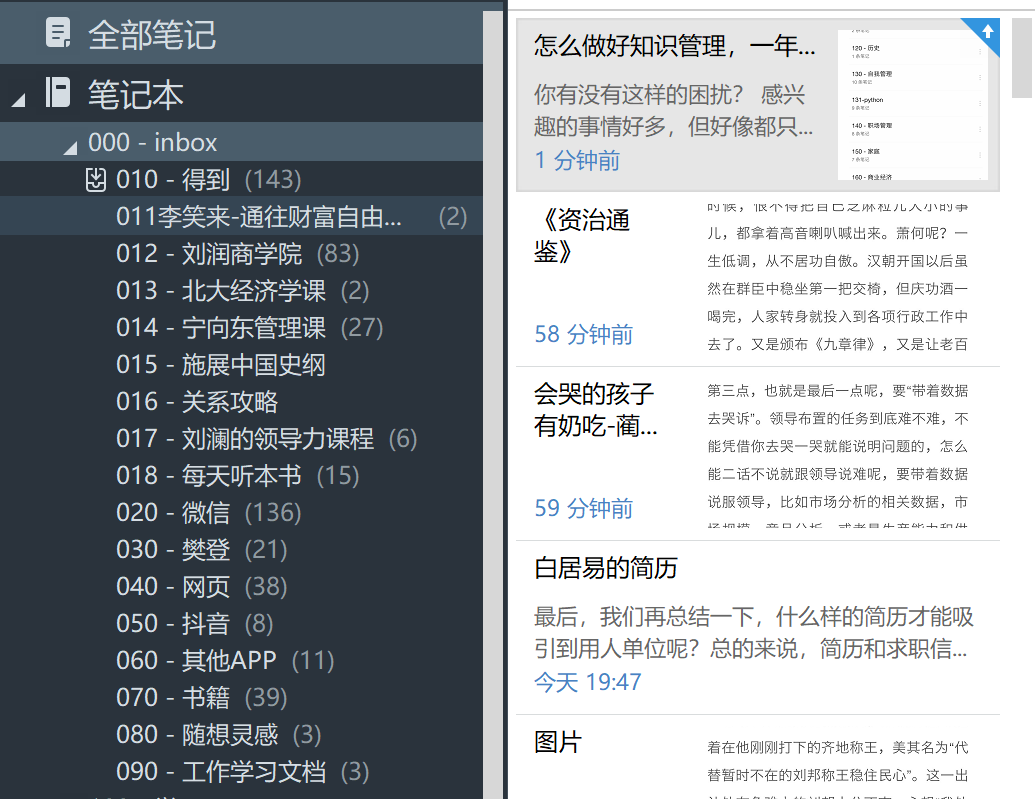Select the 笔记本 heading label
1035x799 pixels.
[135, 94]
